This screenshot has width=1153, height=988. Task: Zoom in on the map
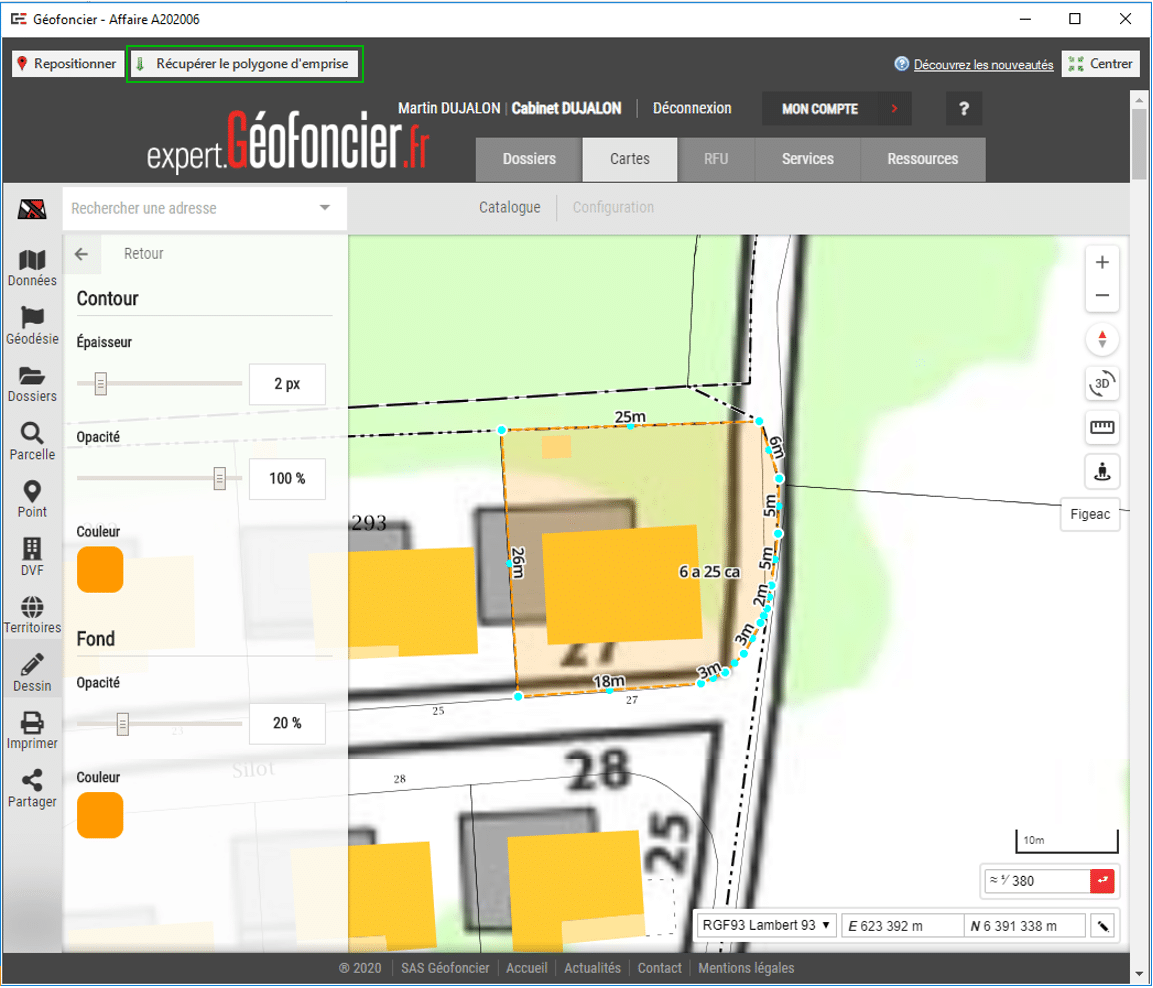click(1102, 263)
